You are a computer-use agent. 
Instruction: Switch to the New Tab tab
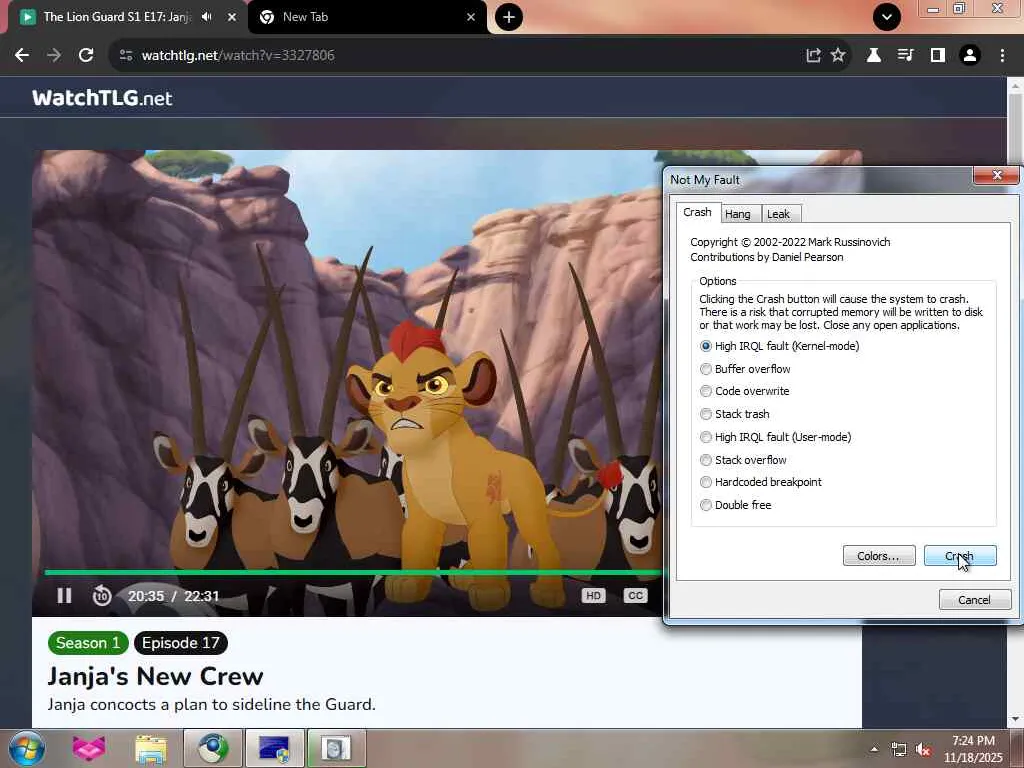point(367,17)
